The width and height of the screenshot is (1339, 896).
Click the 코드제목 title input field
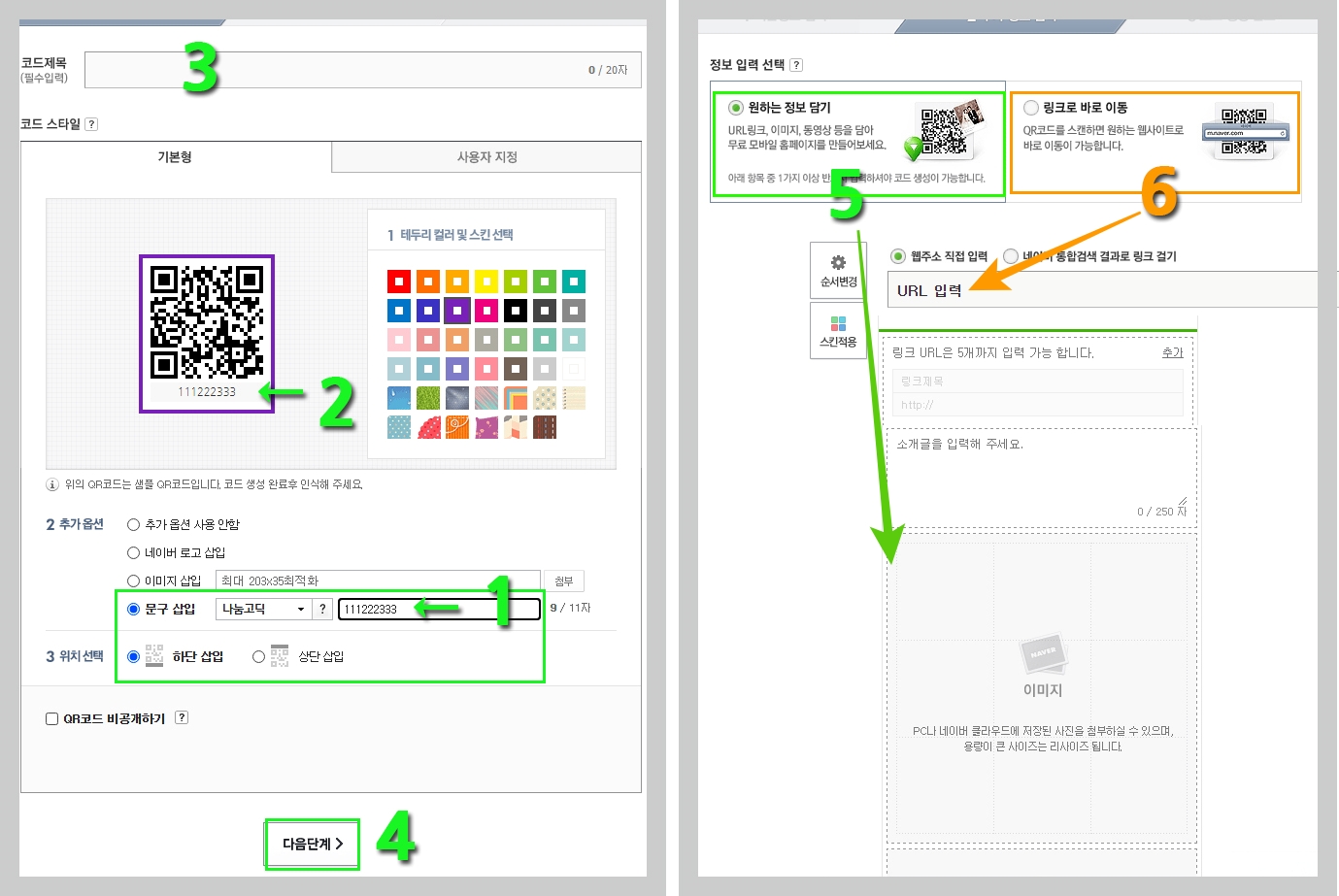point(363,70)
